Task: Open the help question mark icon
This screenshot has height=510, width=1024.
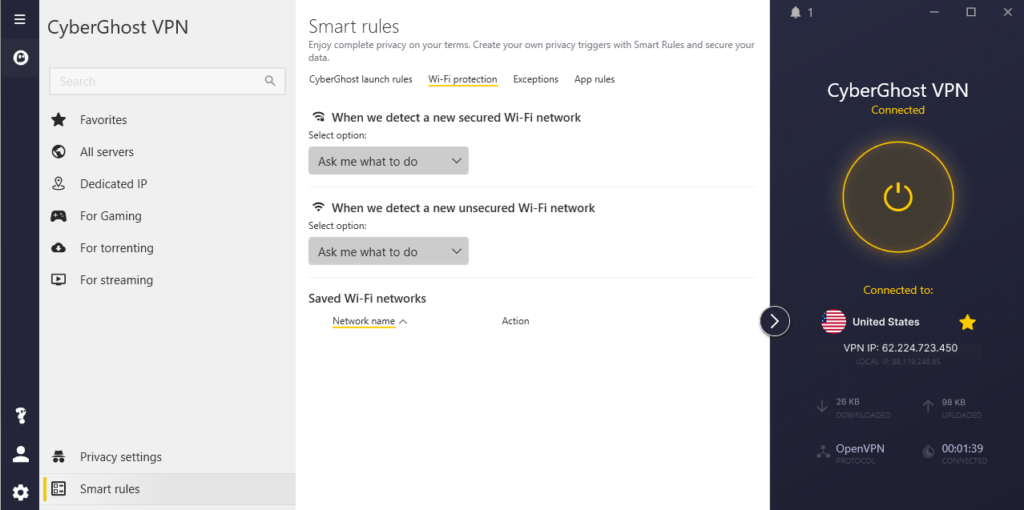Action: [x=21, y=415]
